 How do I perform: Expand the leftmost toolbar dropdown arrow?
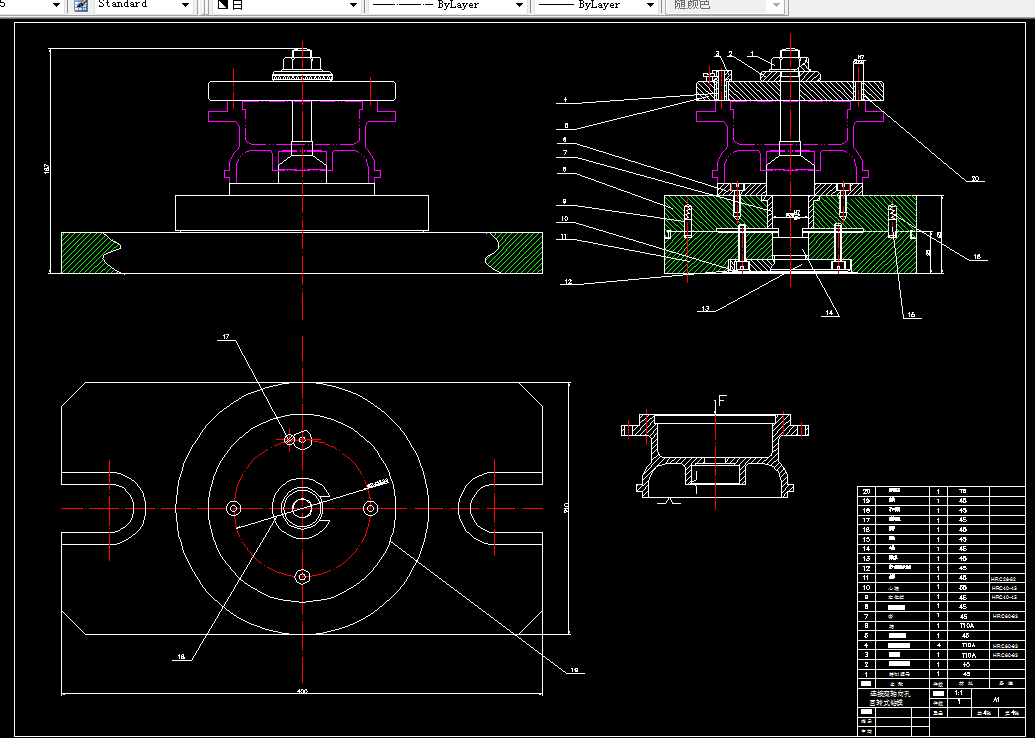click(x=56, y=5)
